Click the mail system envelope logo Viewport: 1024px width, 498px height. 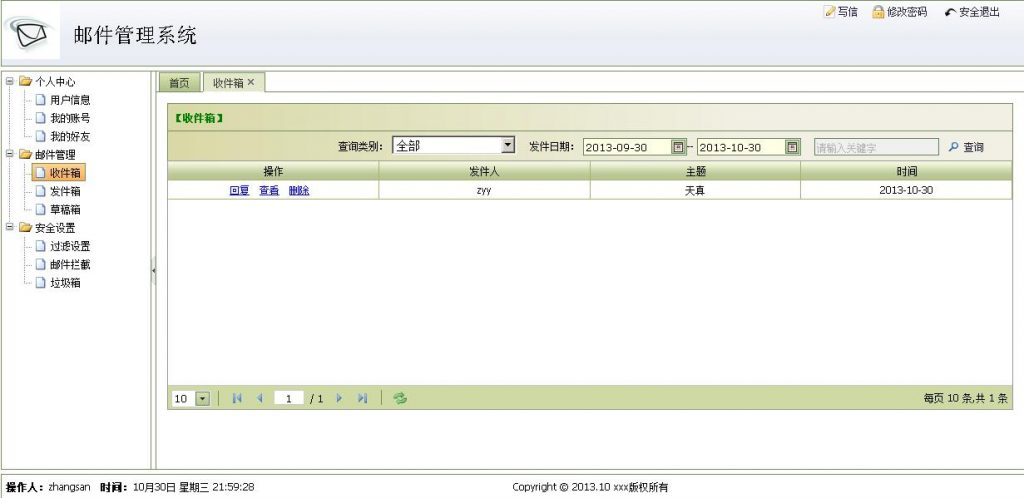click(31, 33)
